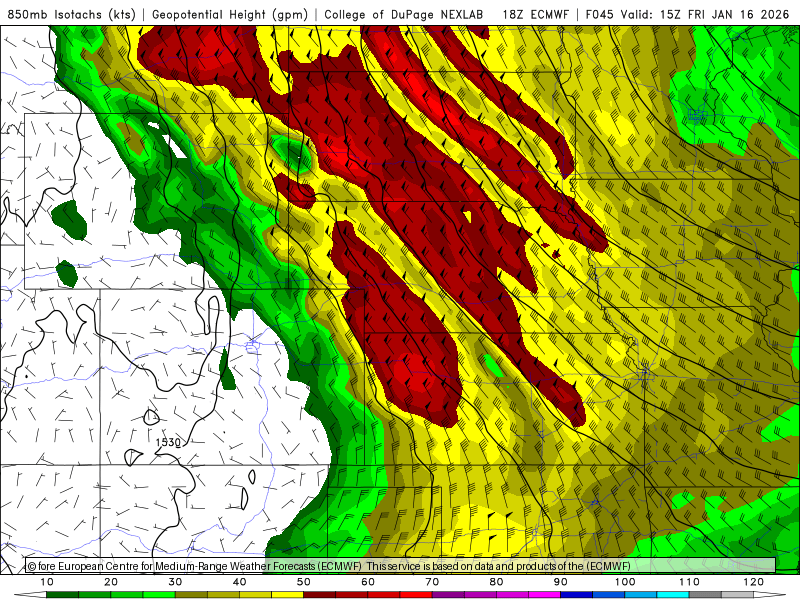Click the "Geopotential Height (gpm)" title text

[230, 15]
